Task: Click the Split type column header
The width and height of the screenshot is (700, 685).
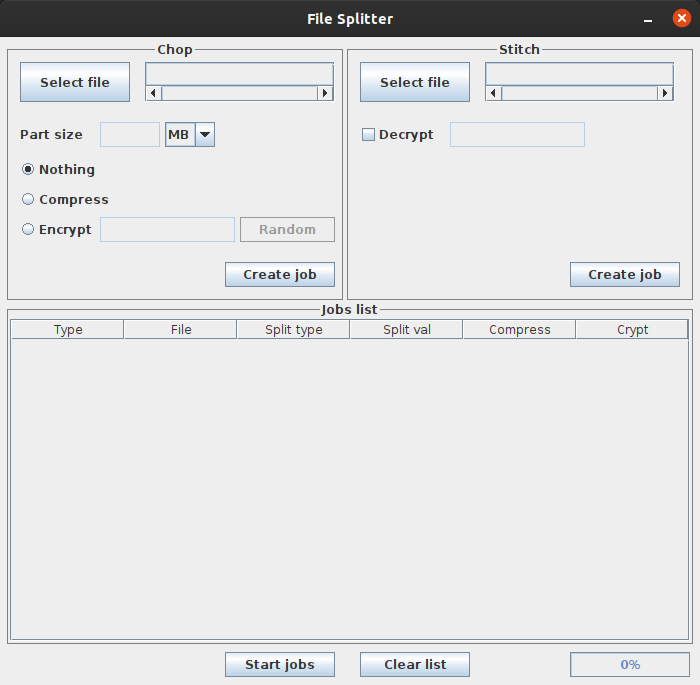Action: coord(293,330)
